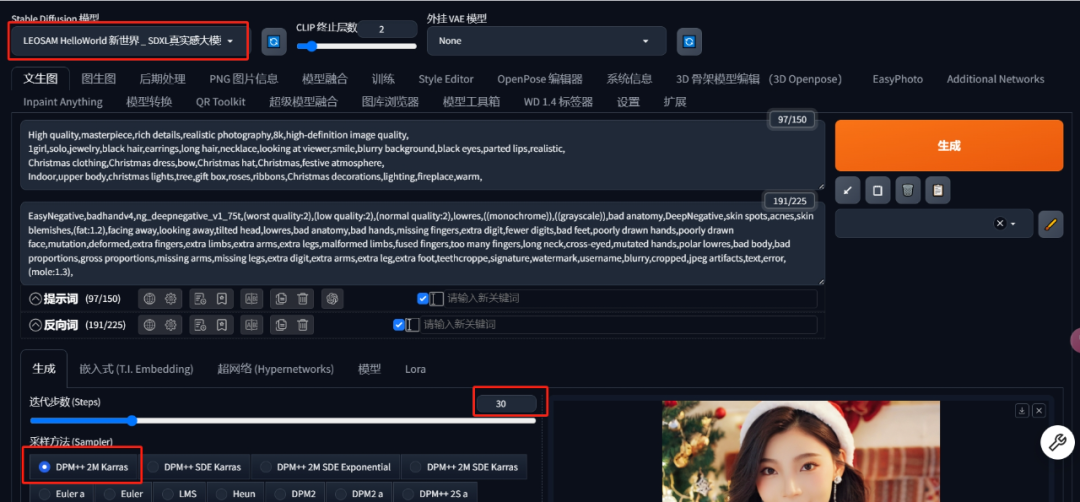Open the history list icon in the 反向词 row
The width and height of the screenshot is (1080, 502).
[x=200, y=324]
